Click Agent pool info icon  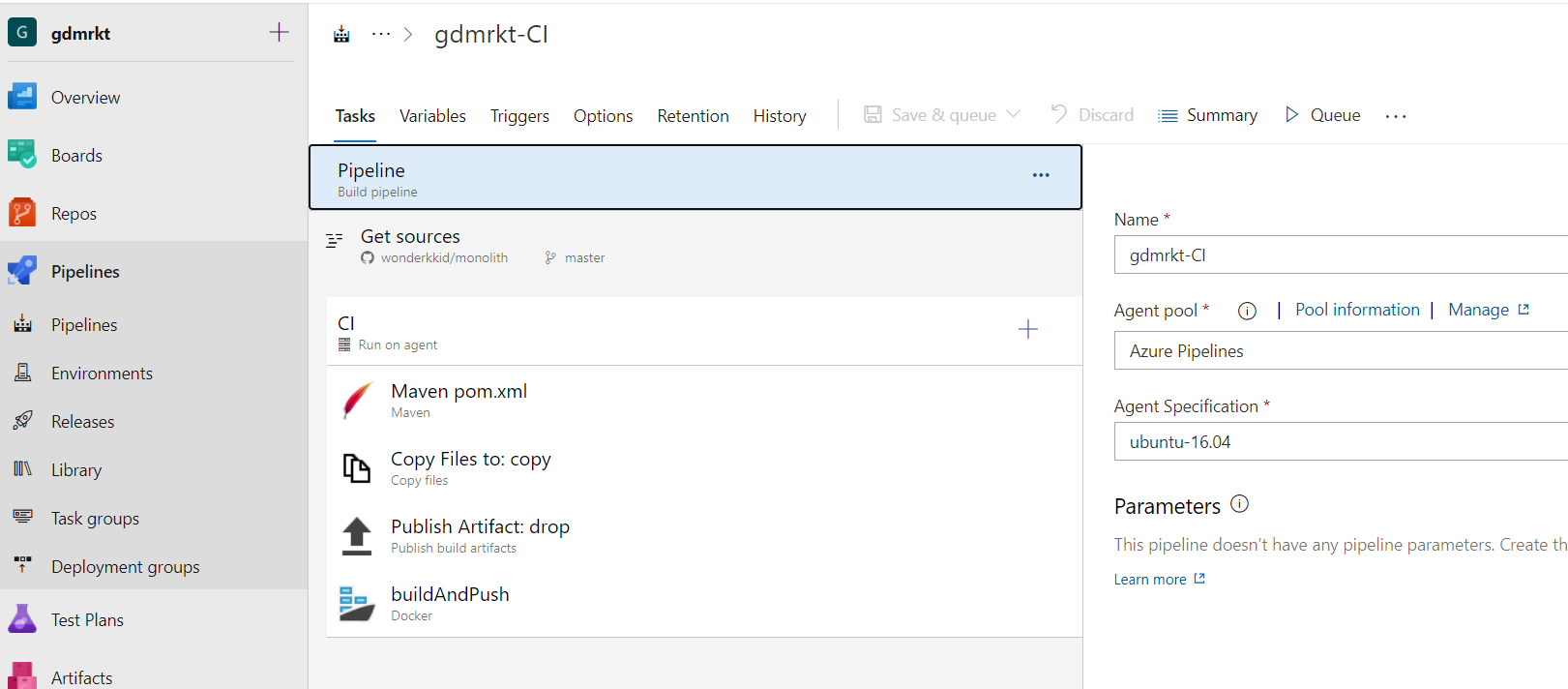click(1247, 311)
